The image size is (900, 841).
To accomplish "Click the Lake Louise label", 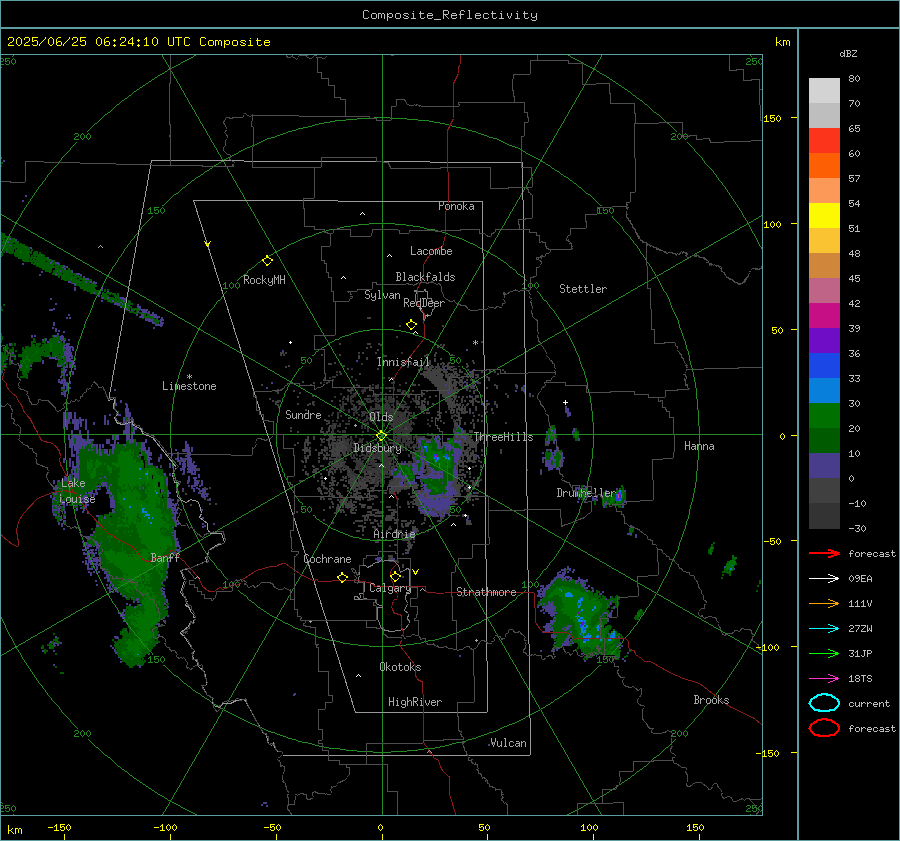I will [77, 491].
